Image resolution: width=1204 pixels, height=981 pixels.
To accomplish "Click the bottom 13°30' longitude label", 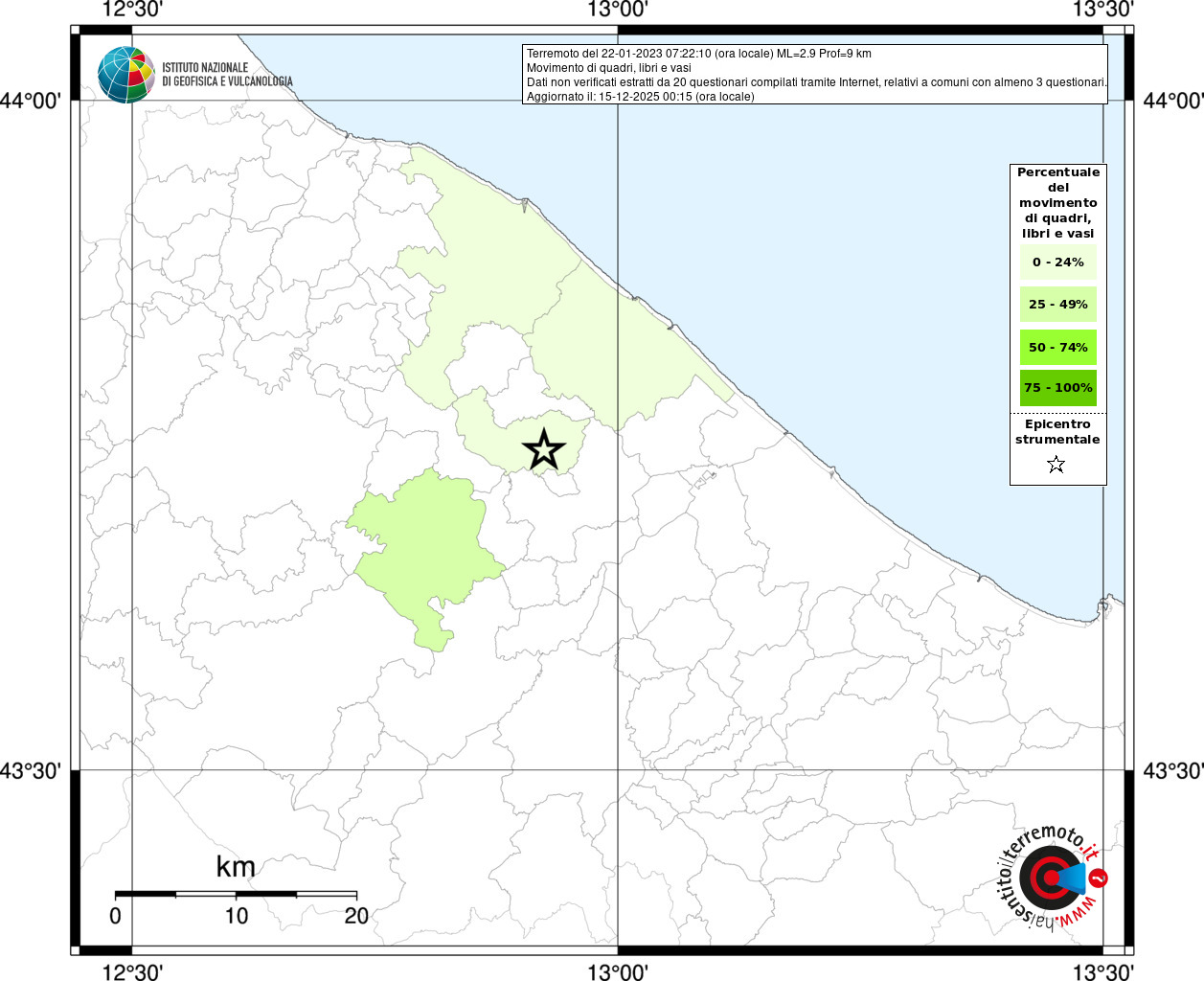I will click(1103, 971).
